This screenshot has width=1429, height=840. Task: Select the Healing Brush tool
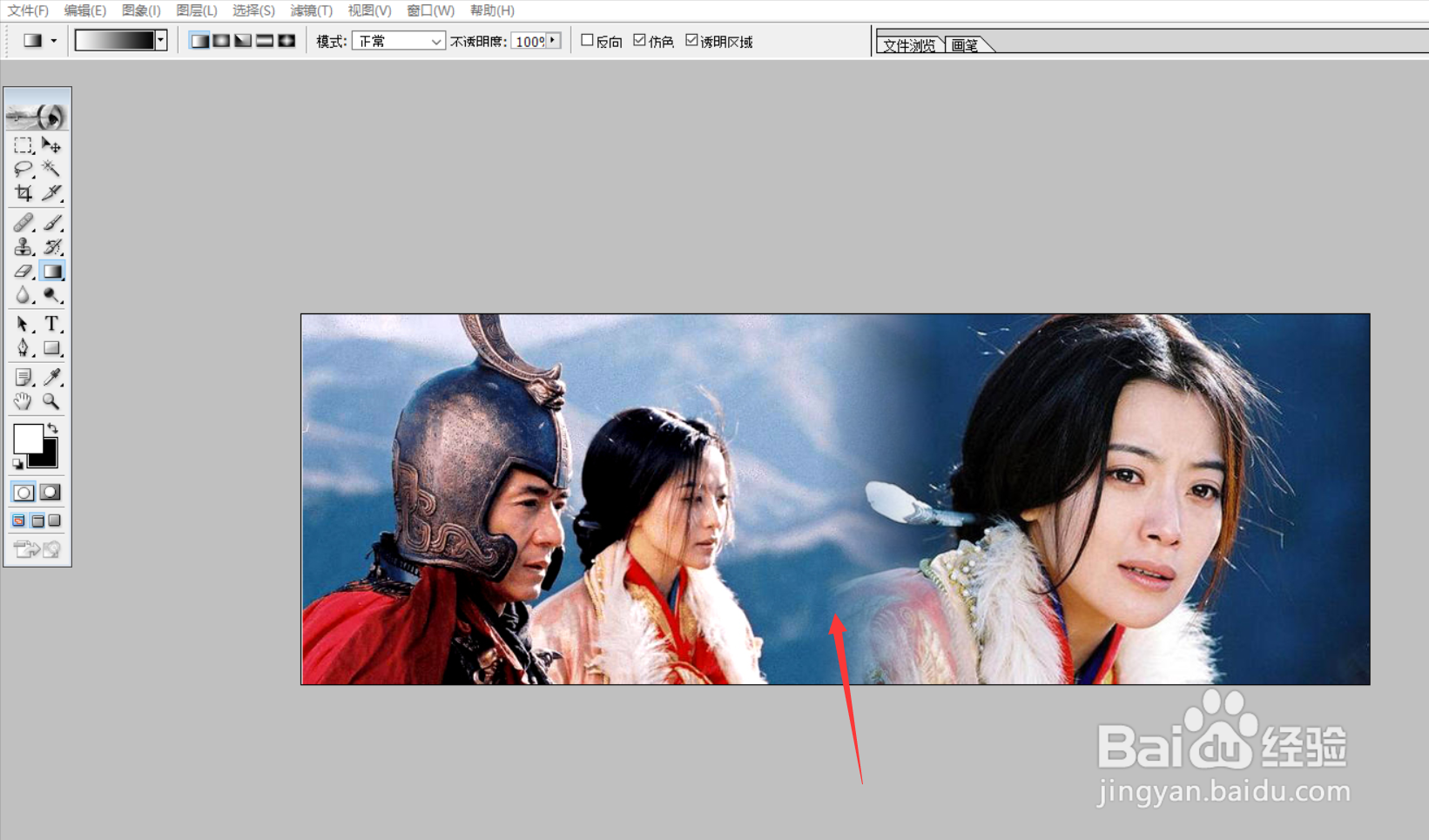coord(24,223)
